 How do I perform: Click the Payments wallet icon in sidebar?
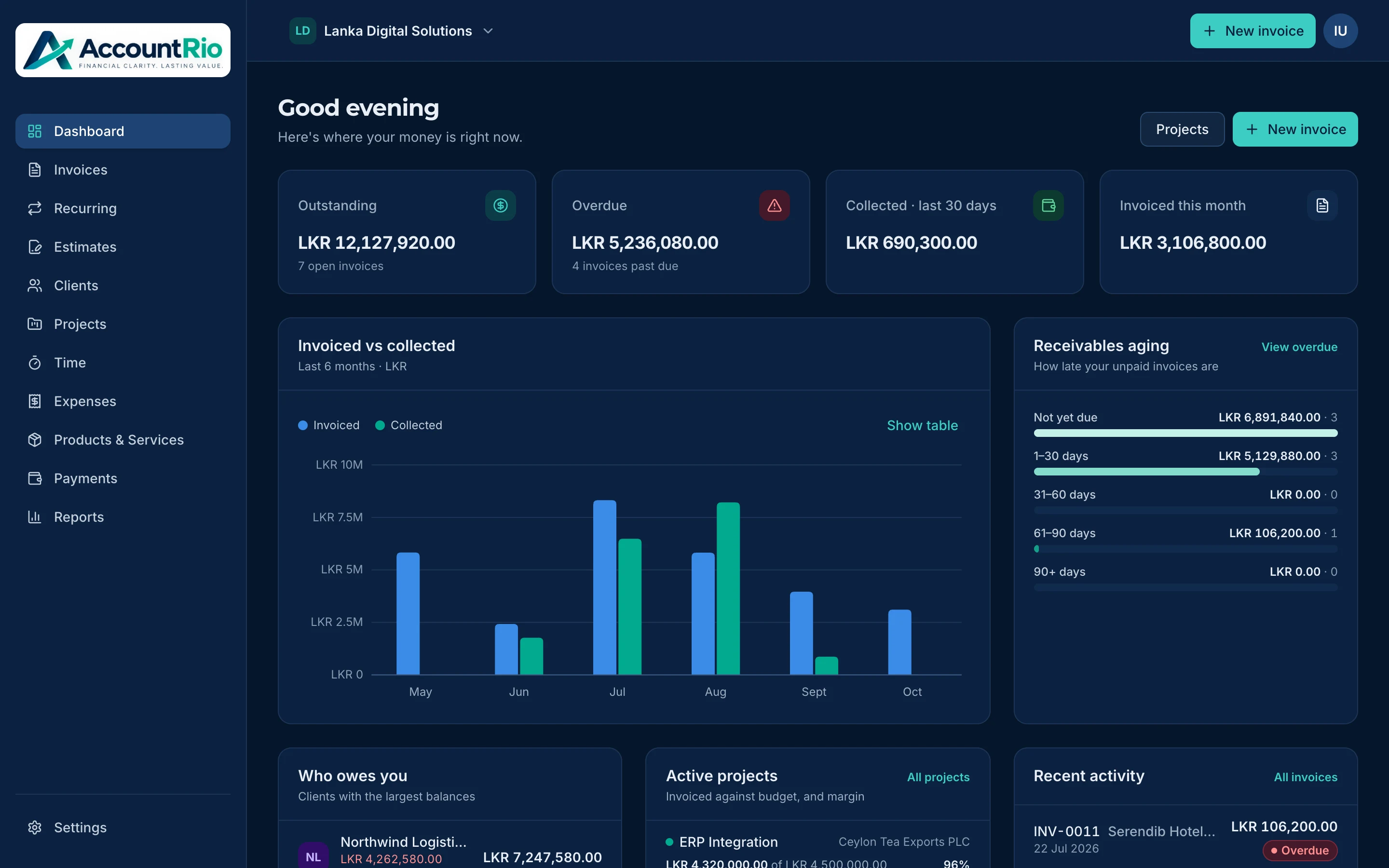[34, 478]
